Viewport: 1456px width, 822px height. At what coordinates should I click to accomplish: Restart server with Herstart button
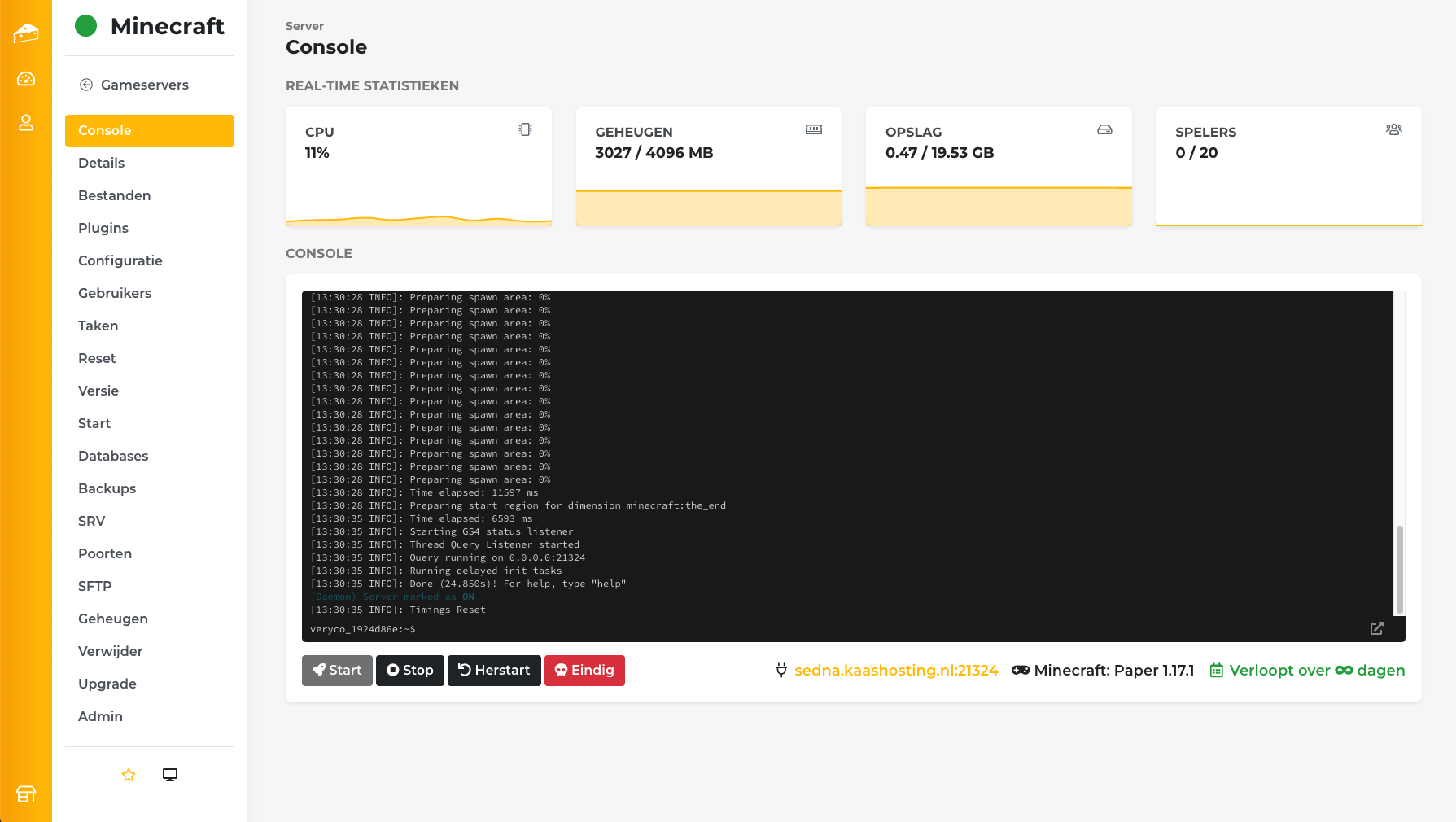(494, 671)
